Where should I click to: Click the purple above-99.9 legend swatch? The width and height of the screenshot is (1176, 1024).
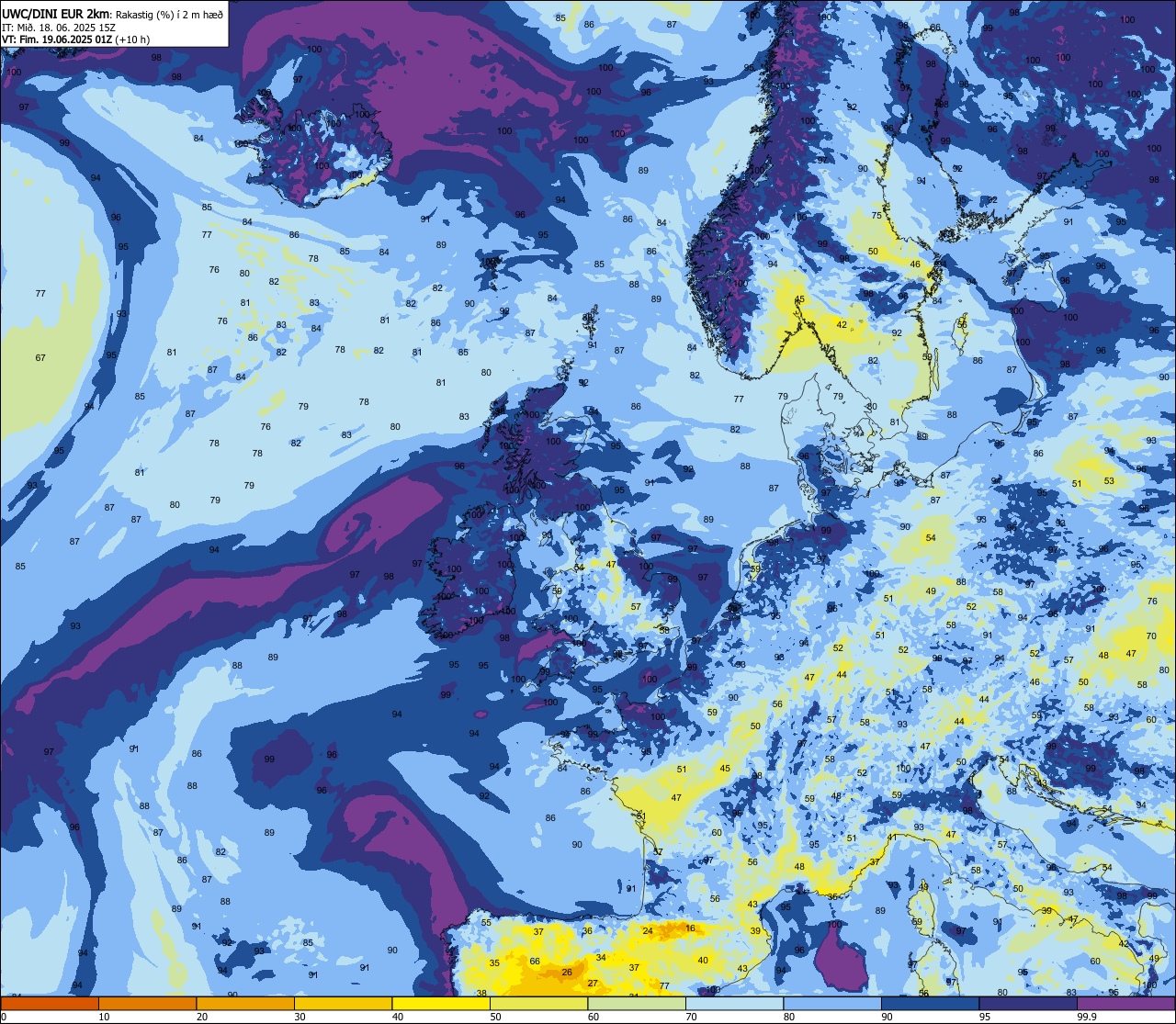point(1126,1003)
